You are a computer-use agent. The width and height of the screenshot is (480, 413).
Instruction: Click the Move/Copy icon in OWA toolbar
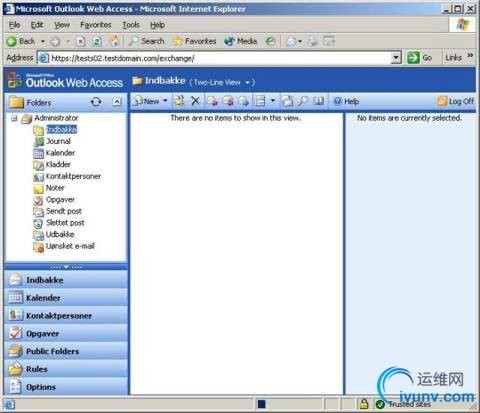179,101
